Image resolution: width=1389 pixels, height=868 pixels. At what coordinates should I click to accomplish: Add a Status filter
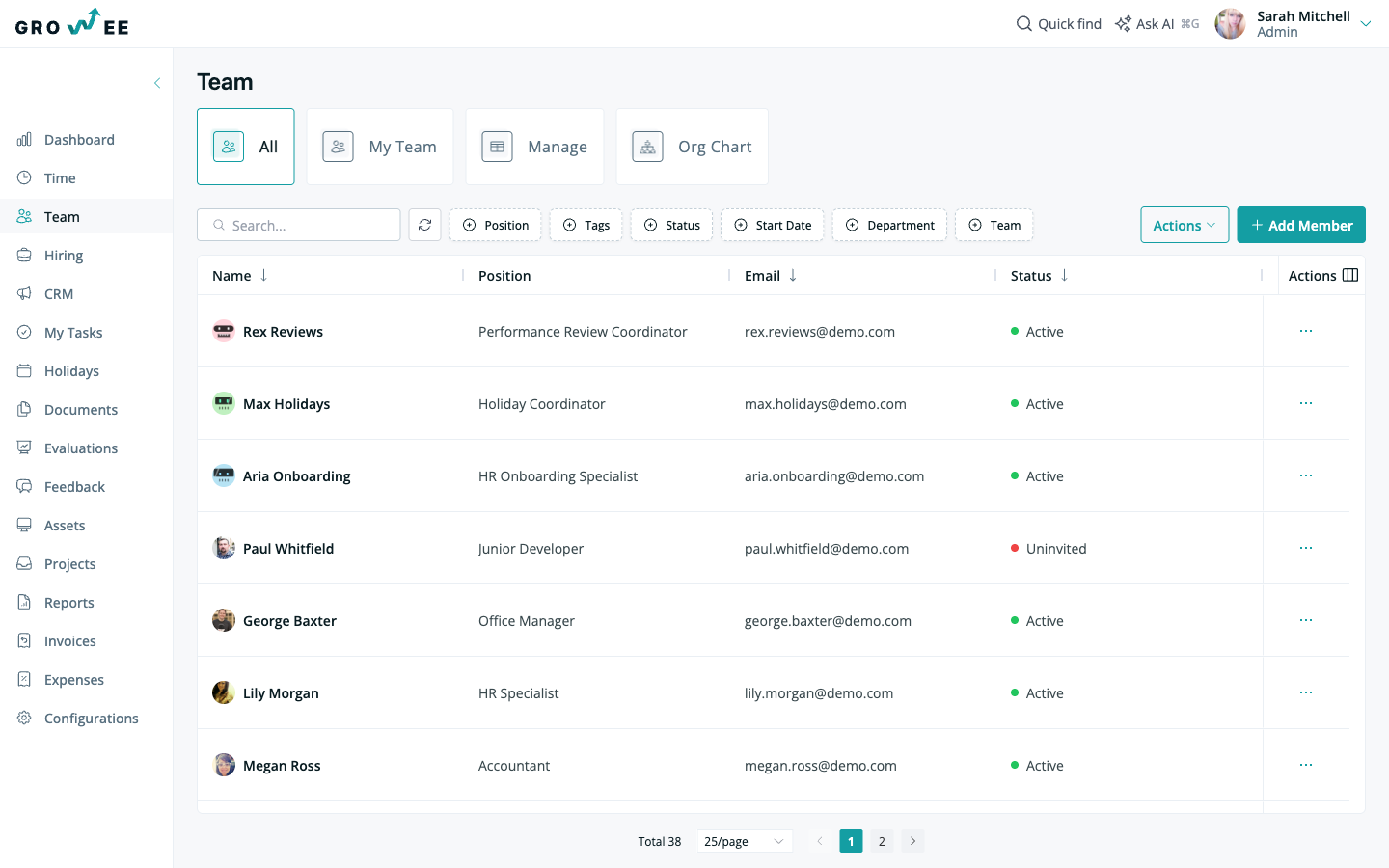pyautogui.click(x=671, y=225)
